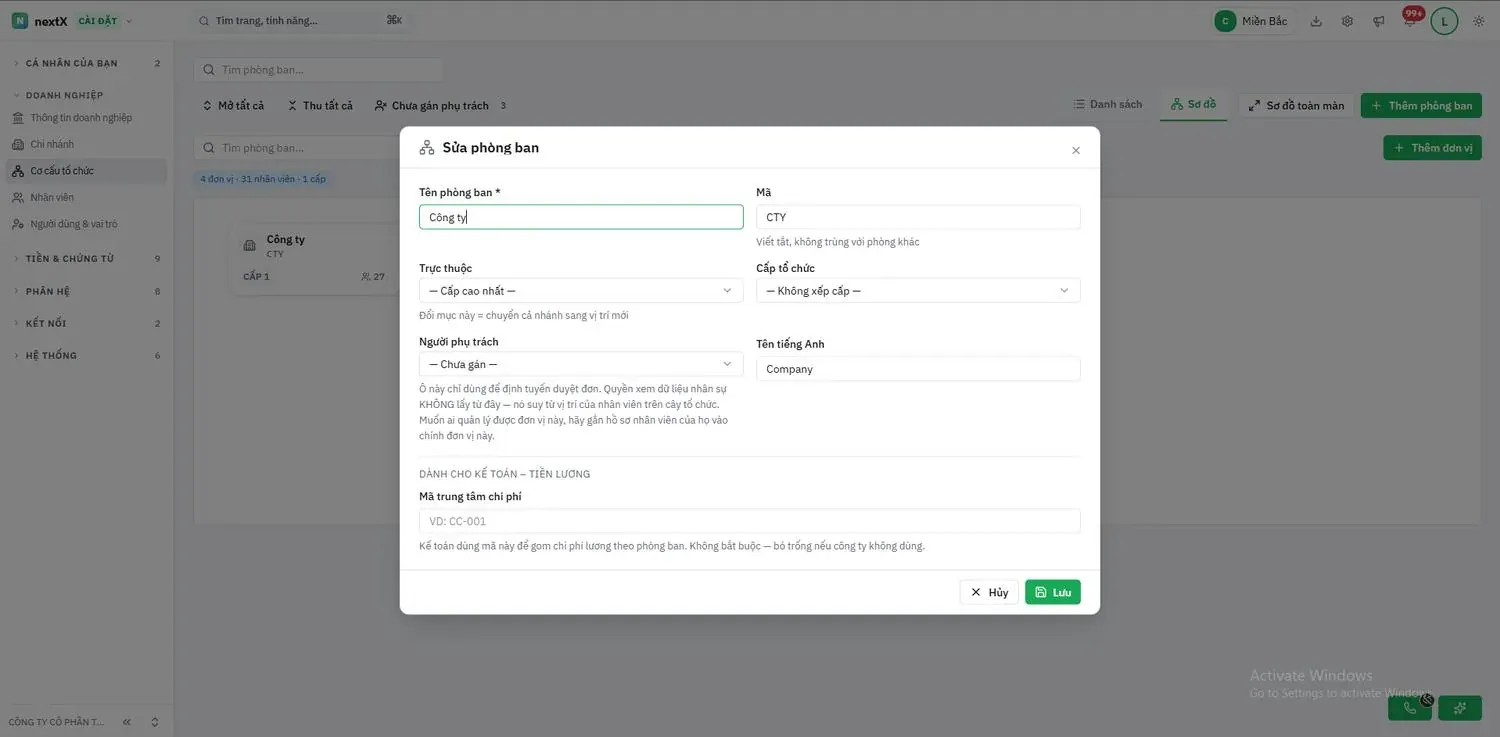The image size is (1500, 737).
Task: Click the nextX logo icon
Action: pos(20,21)
